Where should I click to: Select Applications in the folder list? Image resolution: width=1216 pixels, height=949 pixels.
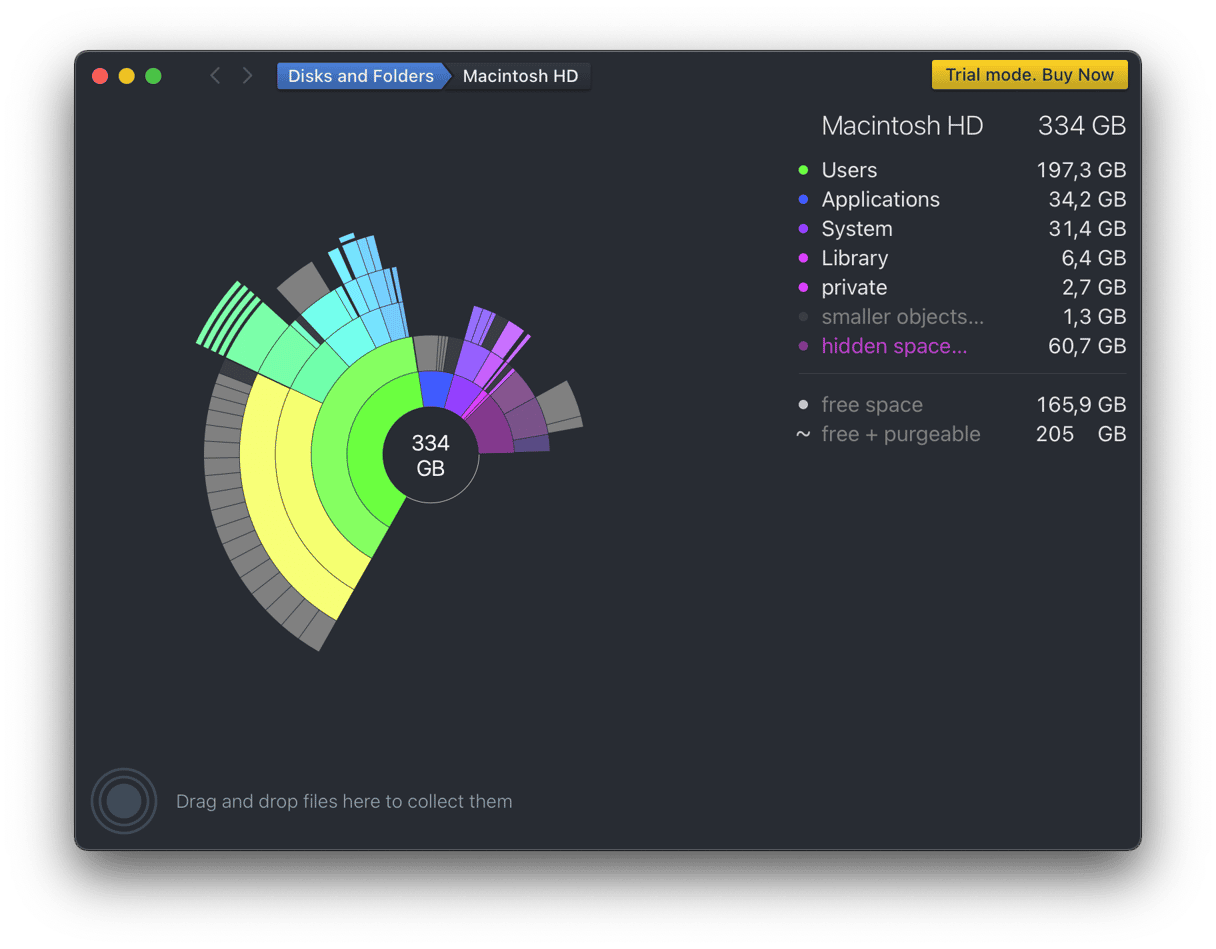[880, 200]
